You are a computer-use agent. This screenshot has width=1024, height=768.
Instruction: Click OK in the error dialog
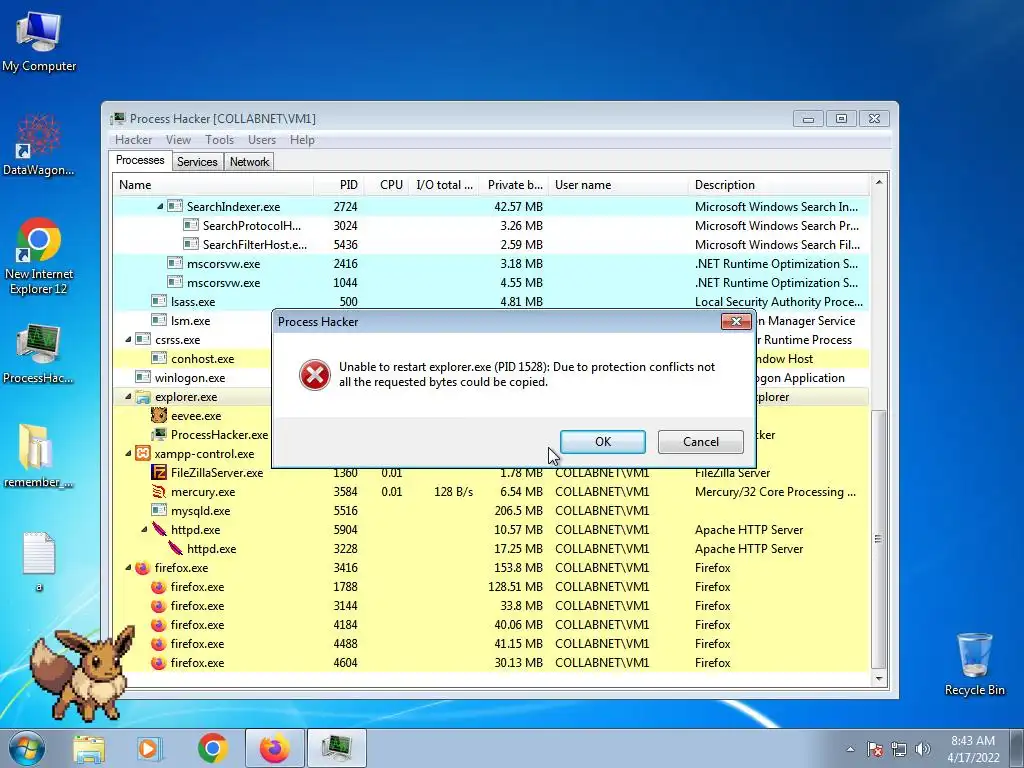coord(603,441)
